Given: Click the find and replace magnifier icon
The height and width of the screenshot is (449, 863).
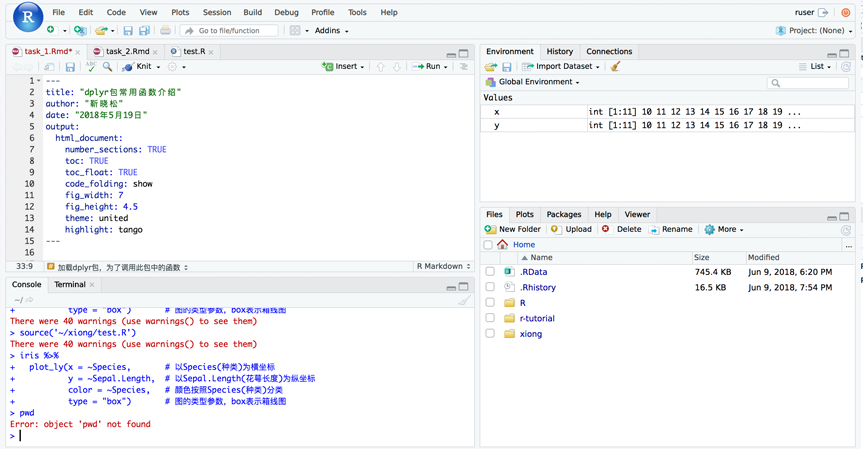Looking at the screenshot, I should point(107,67).
